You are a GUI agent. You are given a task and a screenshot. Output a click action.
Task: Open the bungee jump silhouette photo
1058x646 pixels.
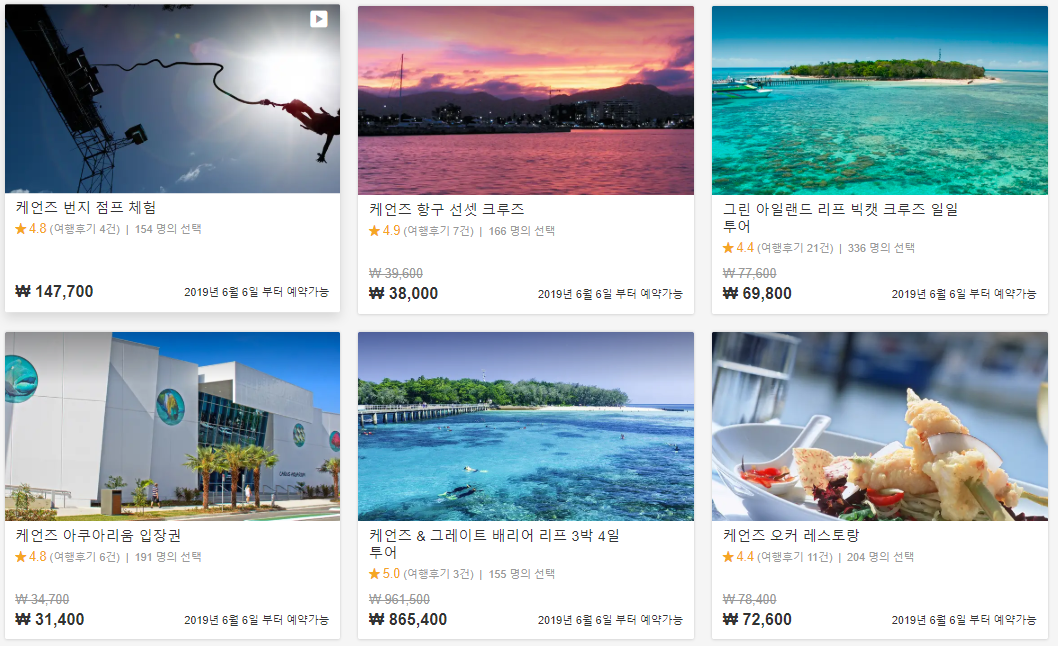173,99
